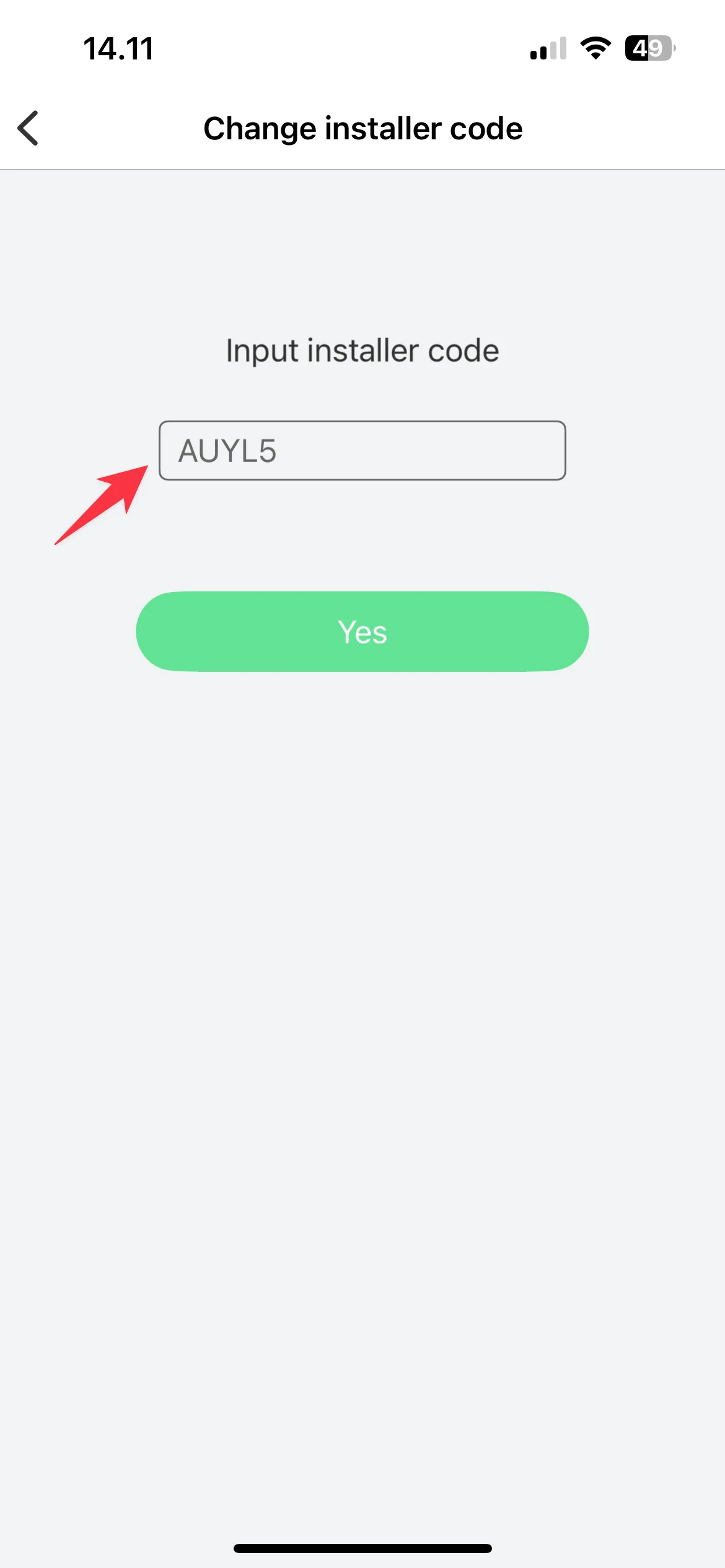Tap the cellular signal bars icon
This screenshot has width=725, height=1568.
[548, 48]
